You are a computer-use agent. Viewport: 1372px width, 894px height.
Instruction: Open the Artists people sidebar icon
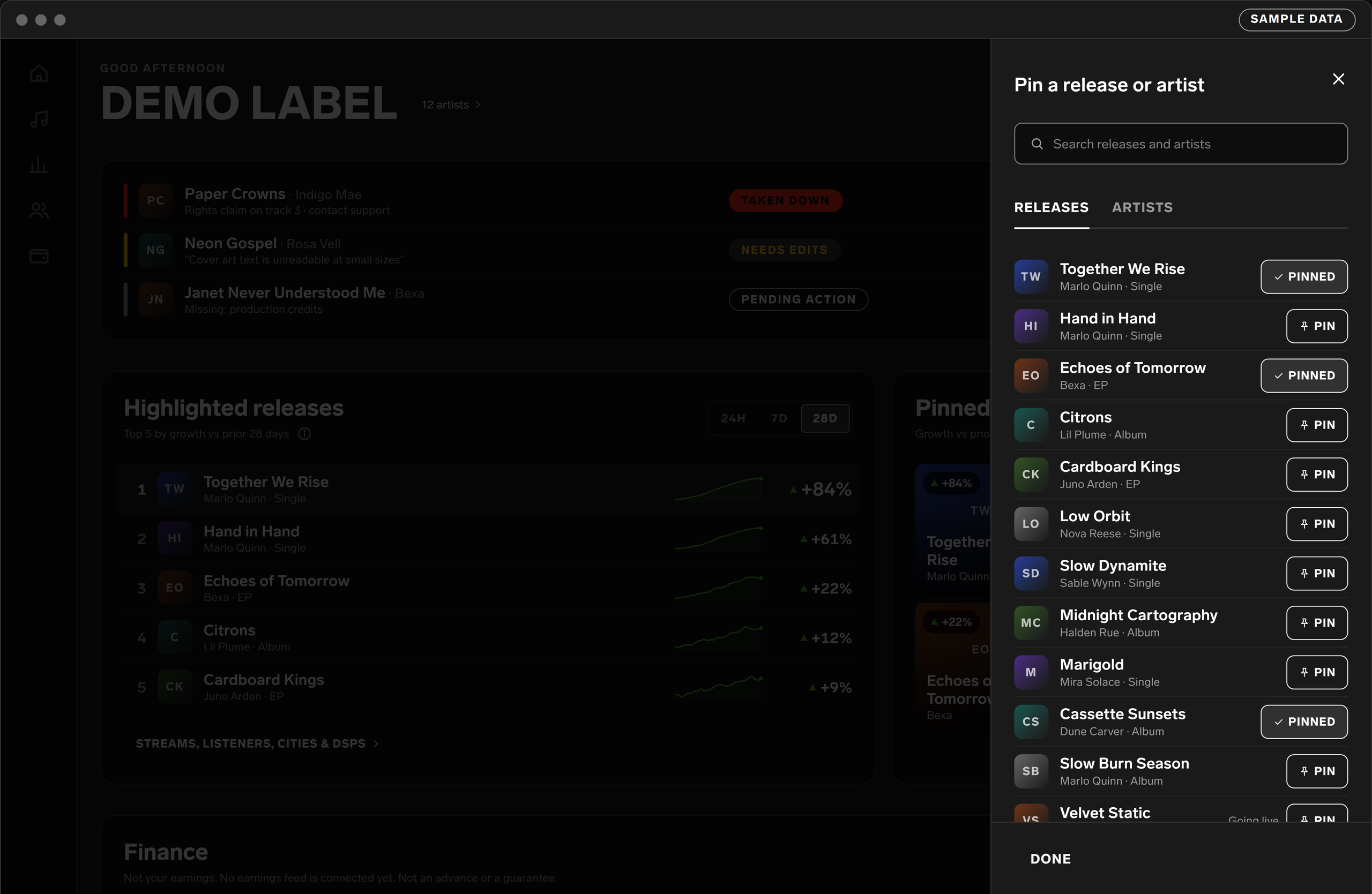click(39, 211)
